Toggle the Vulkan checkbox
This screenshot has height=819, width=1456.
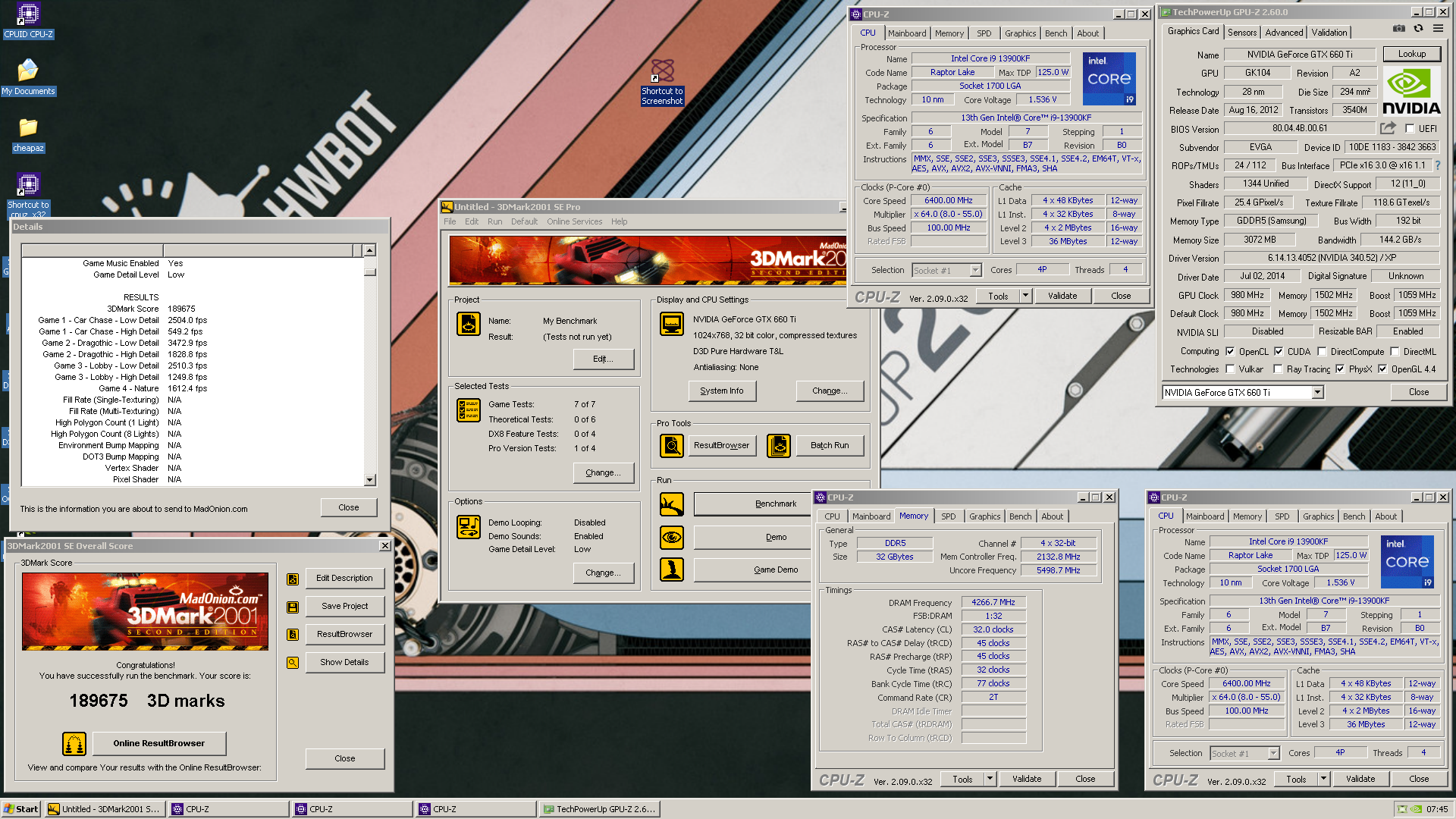click(x=1229, y=369)
